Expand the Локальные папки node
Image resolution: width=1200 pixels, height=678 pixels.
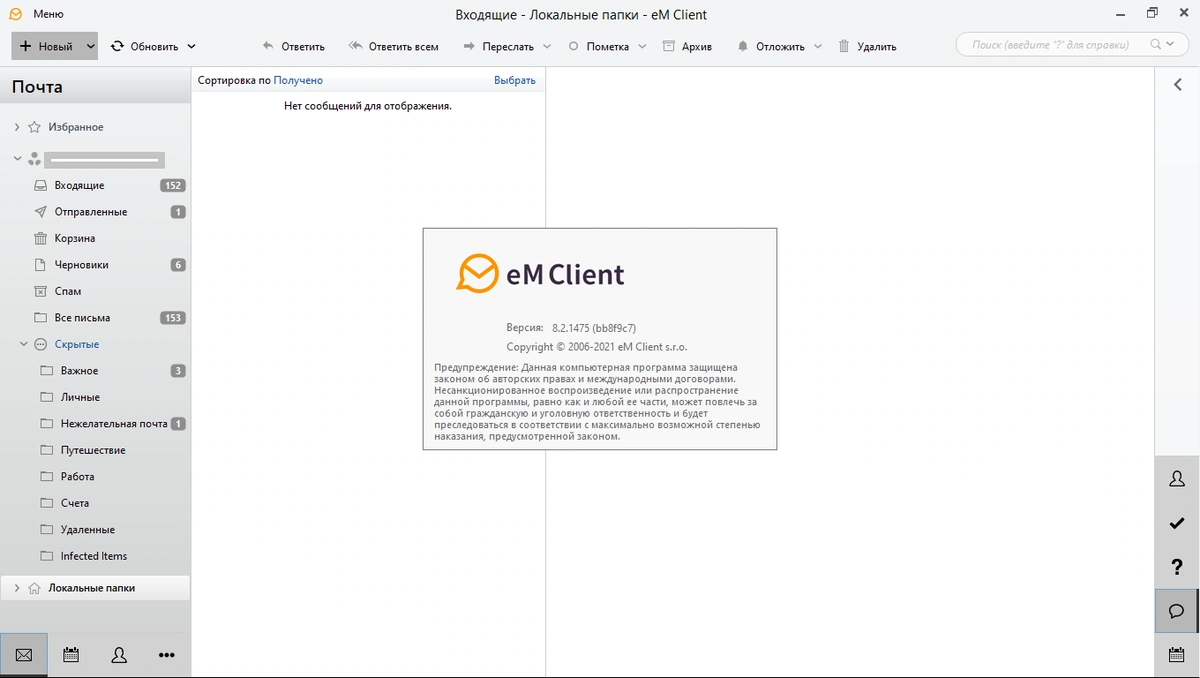click(16, 588)
